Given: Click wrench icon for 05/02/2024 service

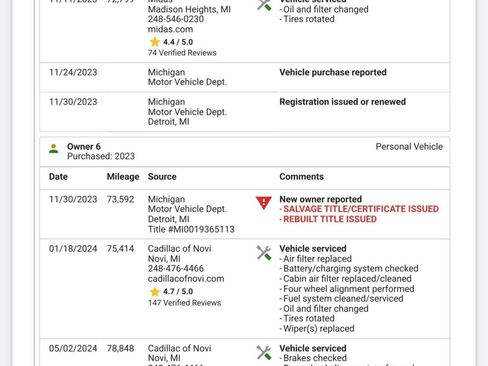Looking at the screenshot, I should point(264,352).
